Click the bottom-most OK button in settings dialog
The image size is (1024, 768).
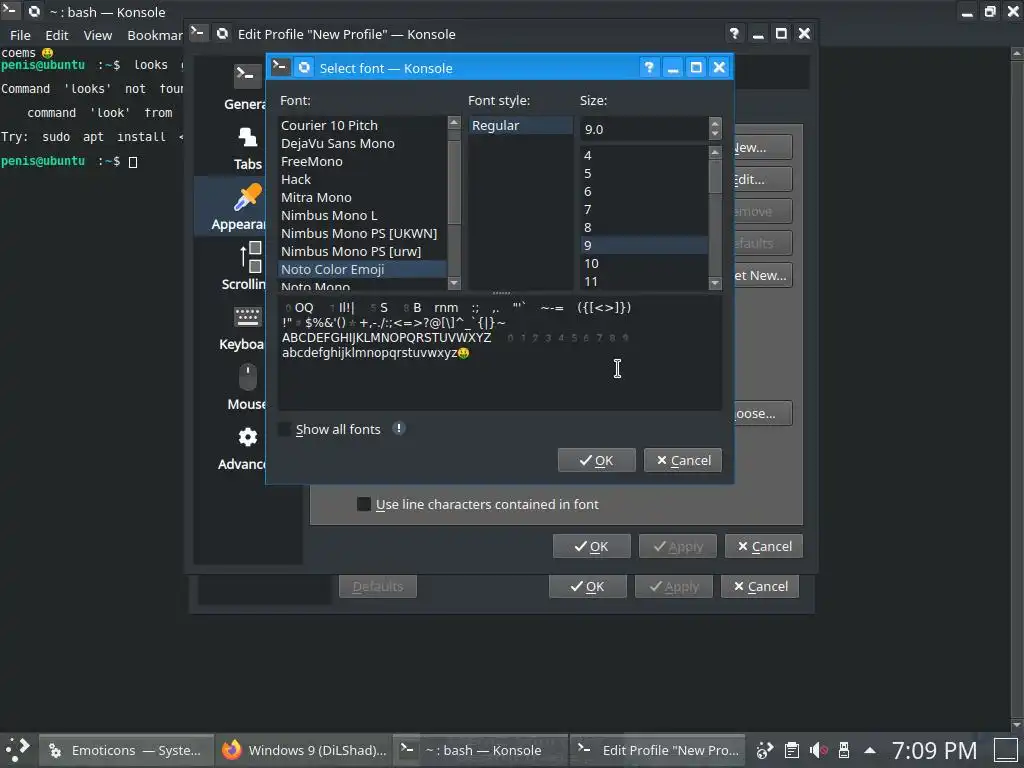tap(588, 586)
